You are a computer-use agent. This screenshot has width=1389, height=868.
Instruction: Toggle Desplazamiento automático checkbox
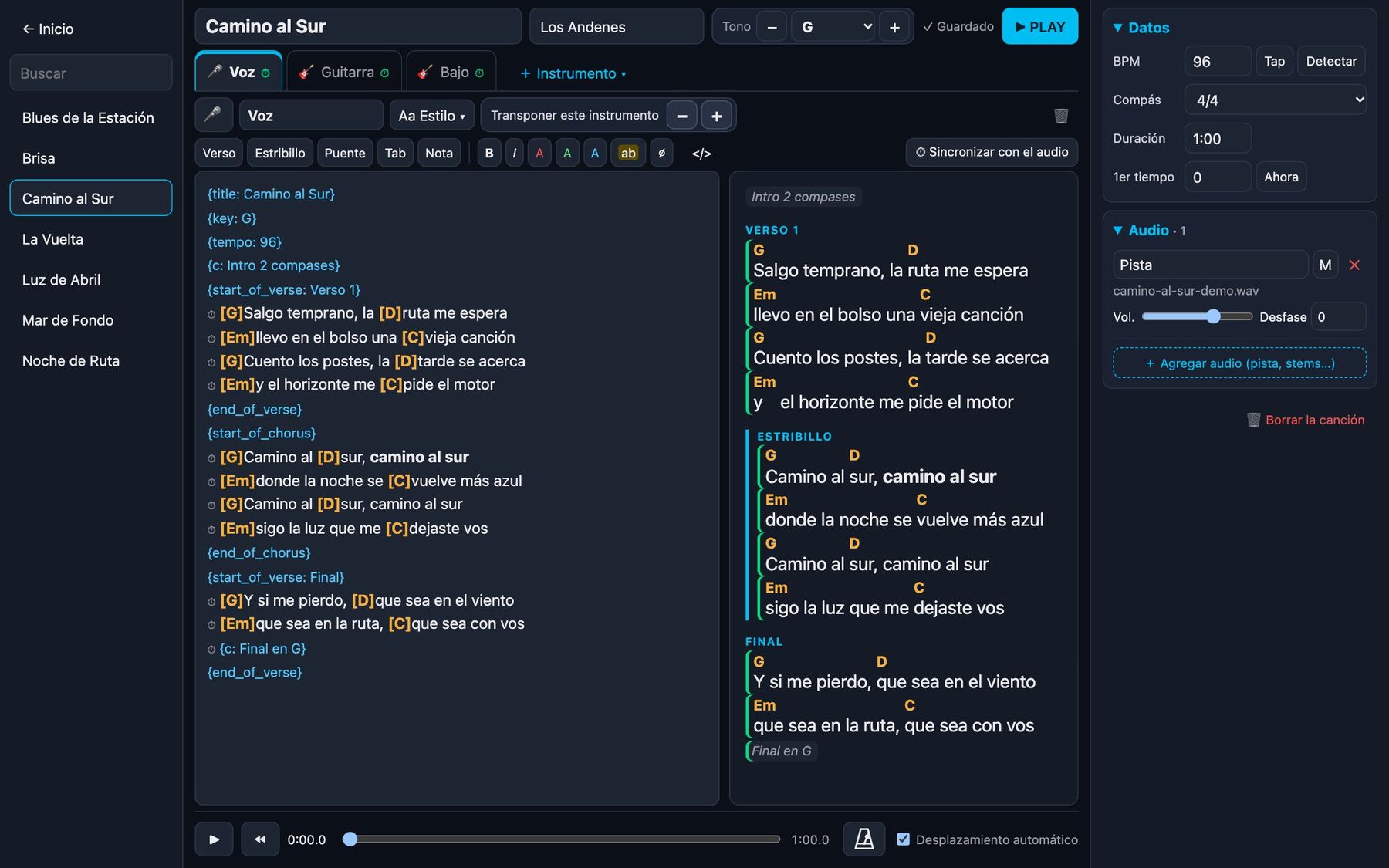tap(903, 839)
